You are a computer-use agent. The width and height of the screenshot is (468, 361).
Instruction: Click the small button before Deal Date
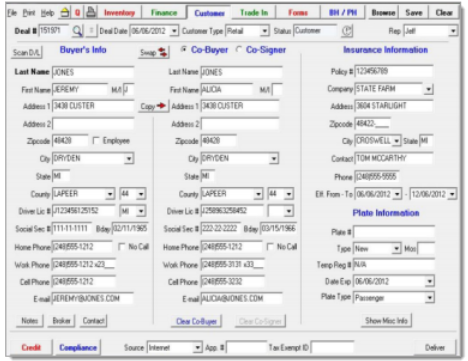[91, 31]
